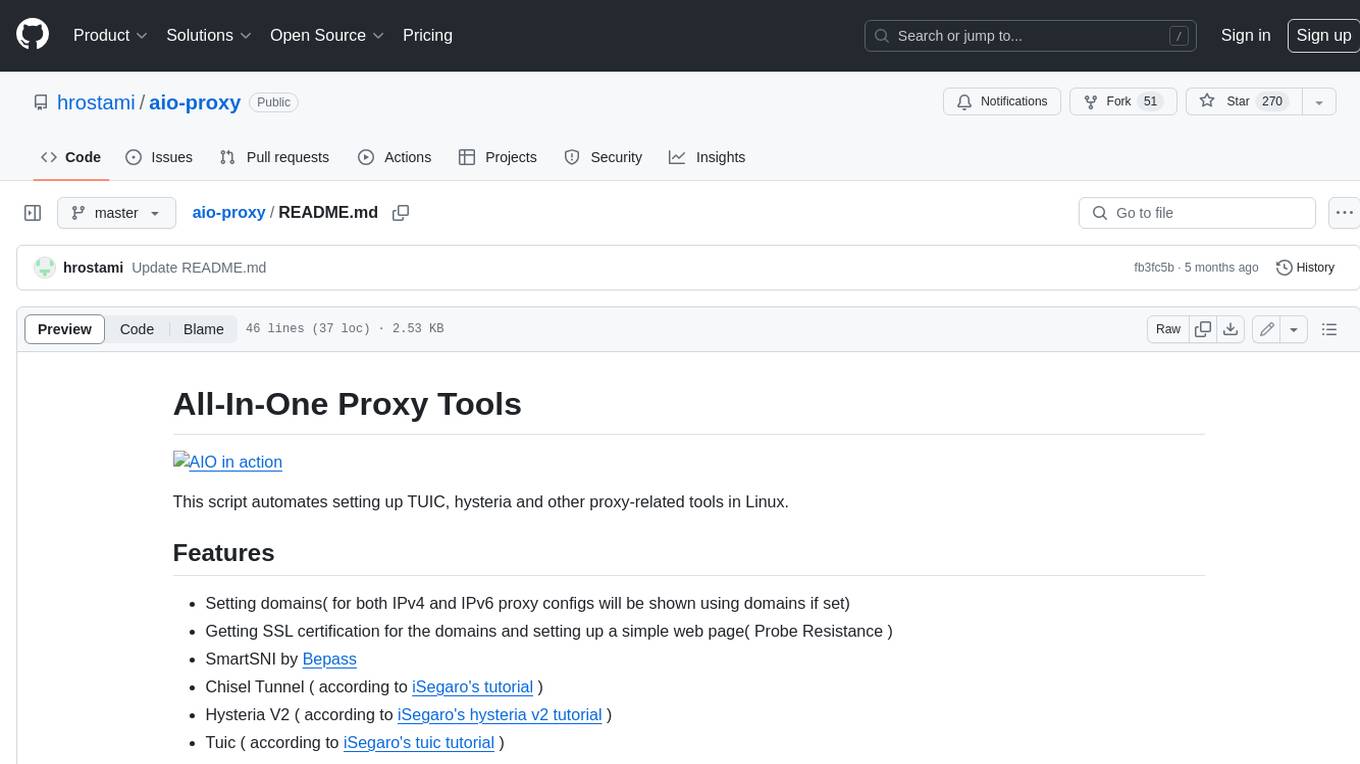Expand the star list dropdown arrow

click(x=1319, y=102)
